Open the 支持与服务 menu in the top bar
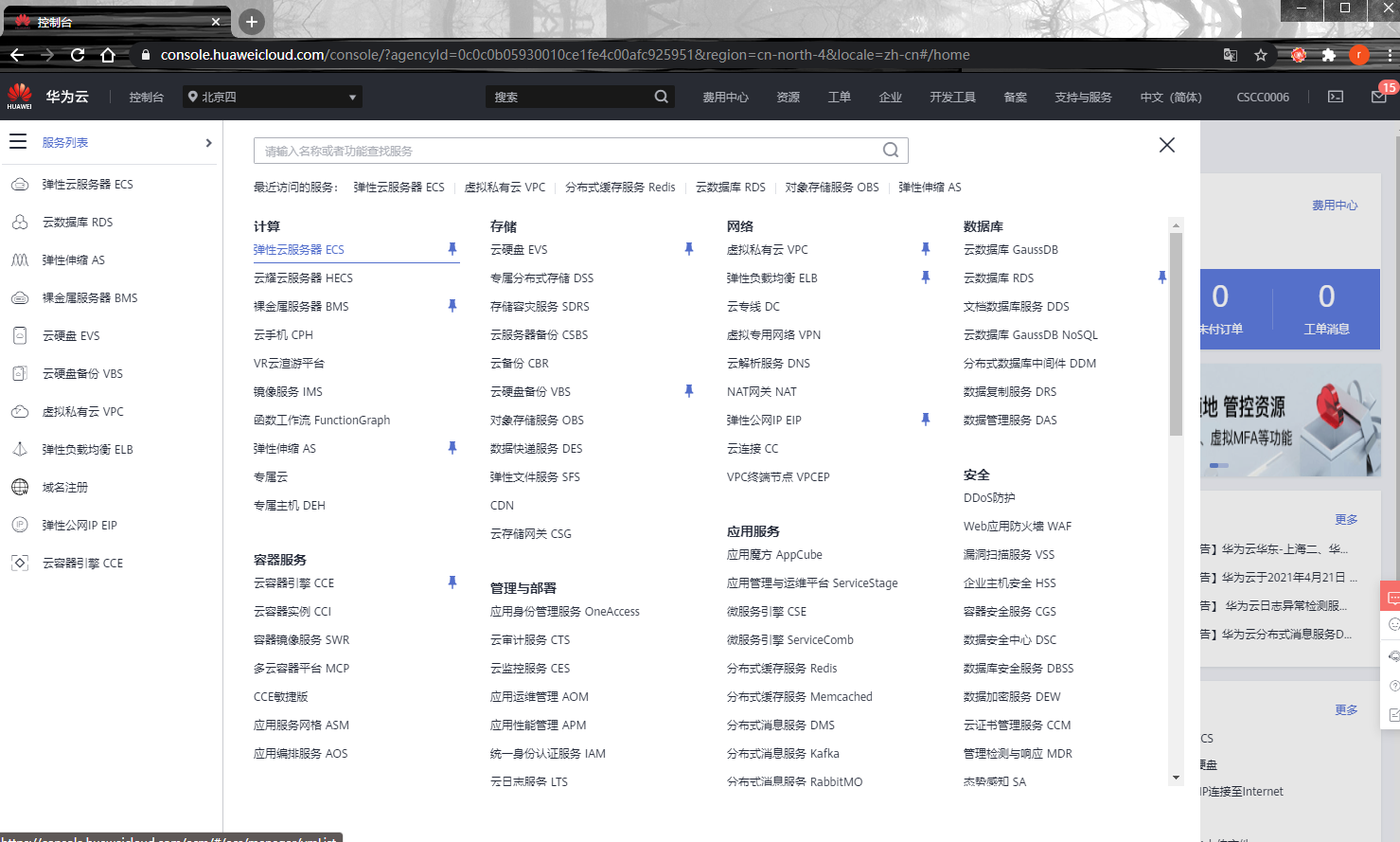The image size is (1400, 842). click(1083, 97)
